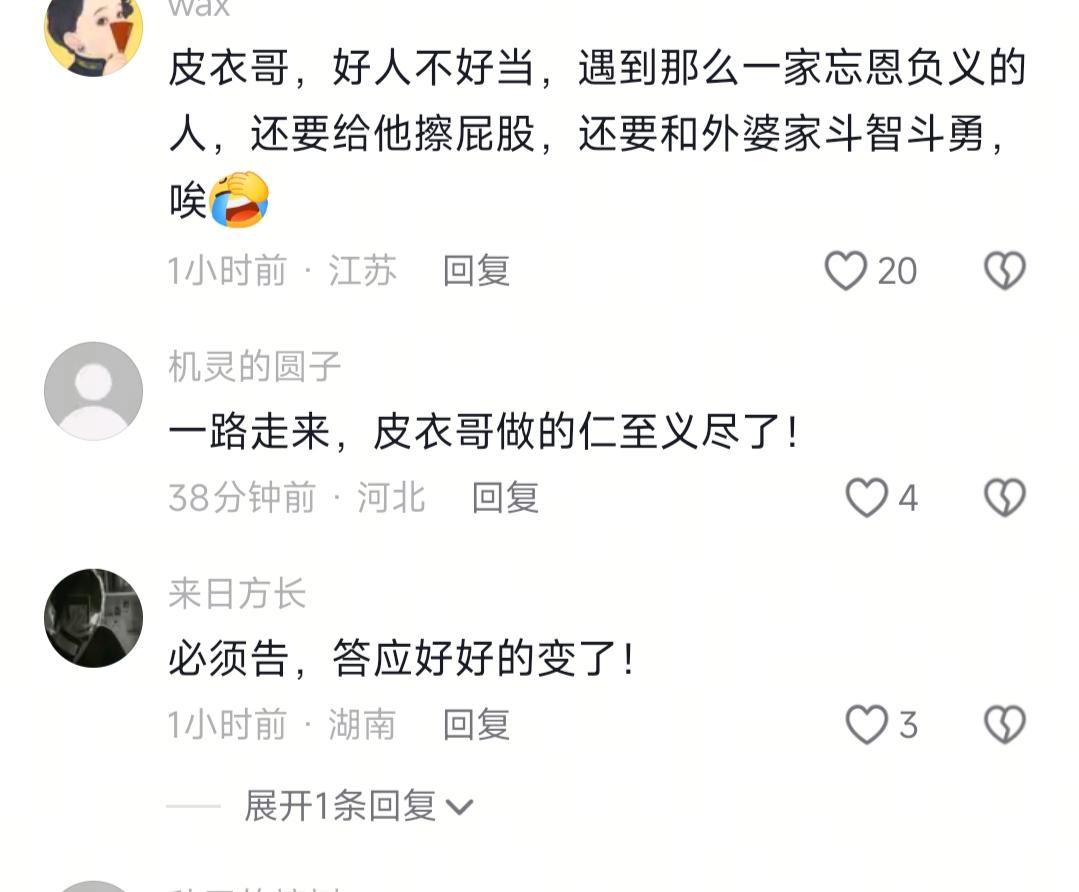The height and width of the screenshot is (892, 1079).
Task: Open wax's profile avatar
Action: 94,31
